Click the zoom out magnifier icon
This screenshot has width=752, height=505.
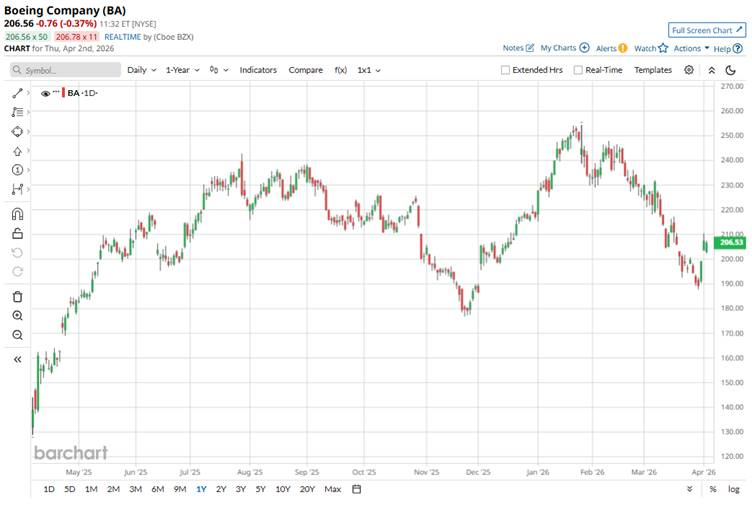pyautogui.click(x=17, y=335)
